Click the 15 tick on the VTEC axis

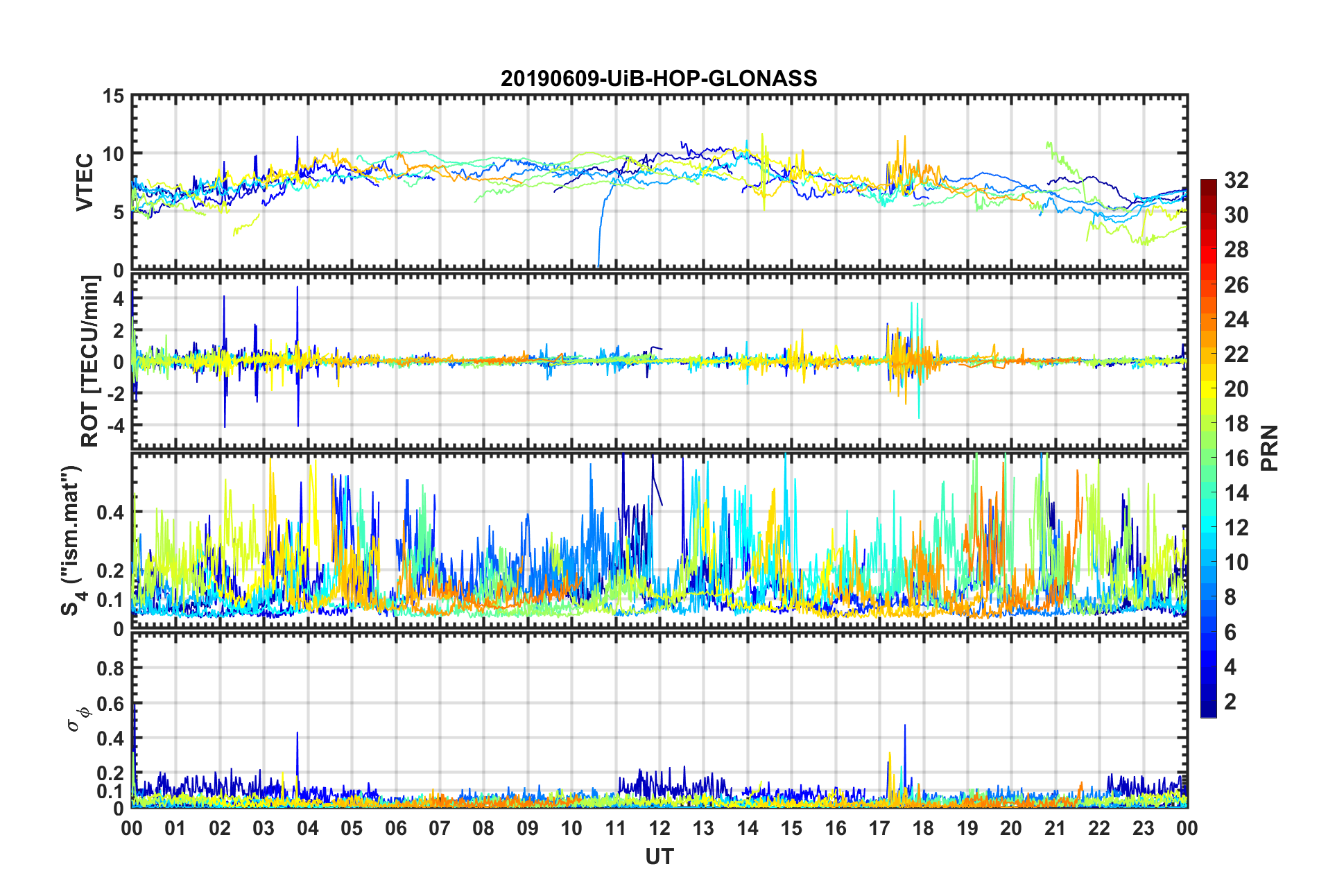coord(113,96)
